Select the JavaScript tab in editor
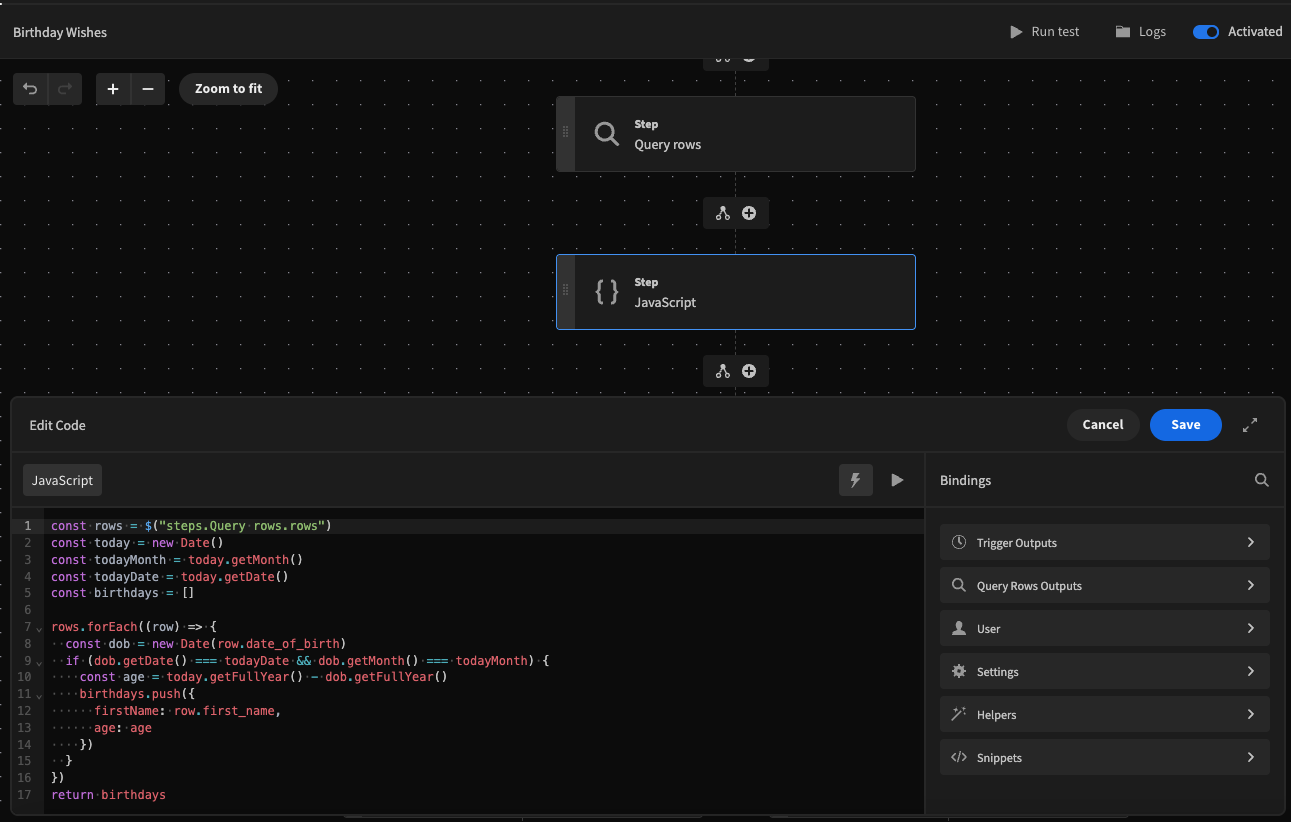 (62, 480)
